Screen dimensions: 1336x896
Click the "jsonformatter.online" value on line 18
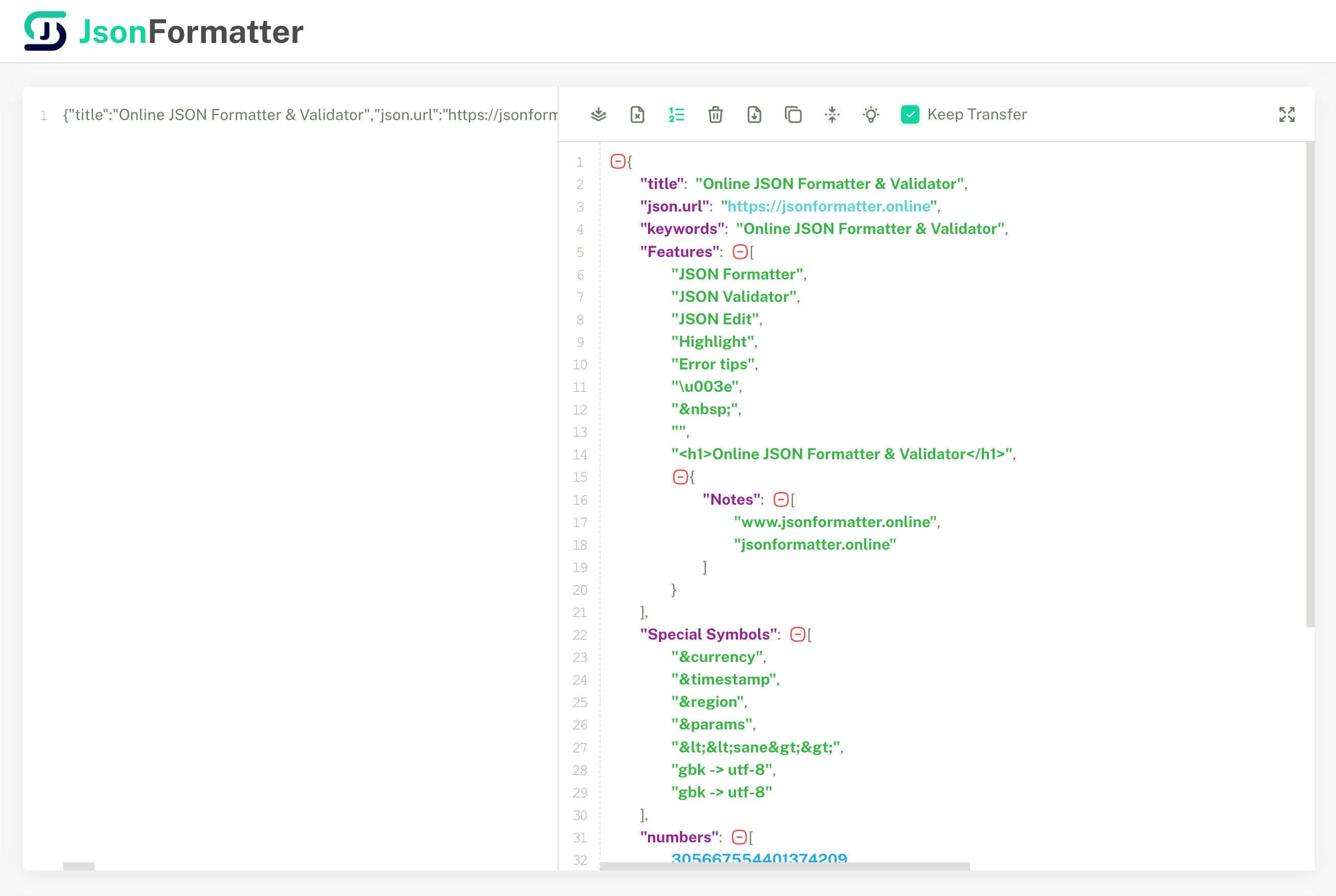point(815,545)
